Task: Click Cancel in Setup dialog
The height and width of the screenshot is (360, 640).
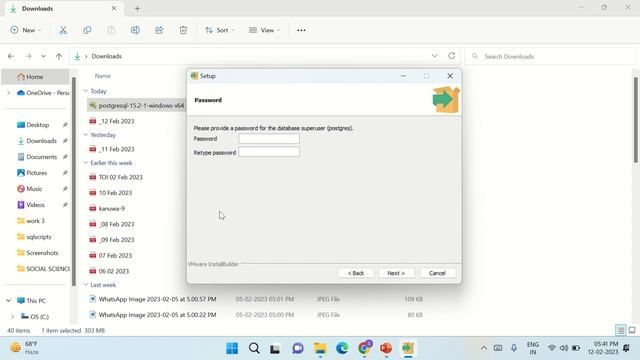Action: tap(437, 273)
